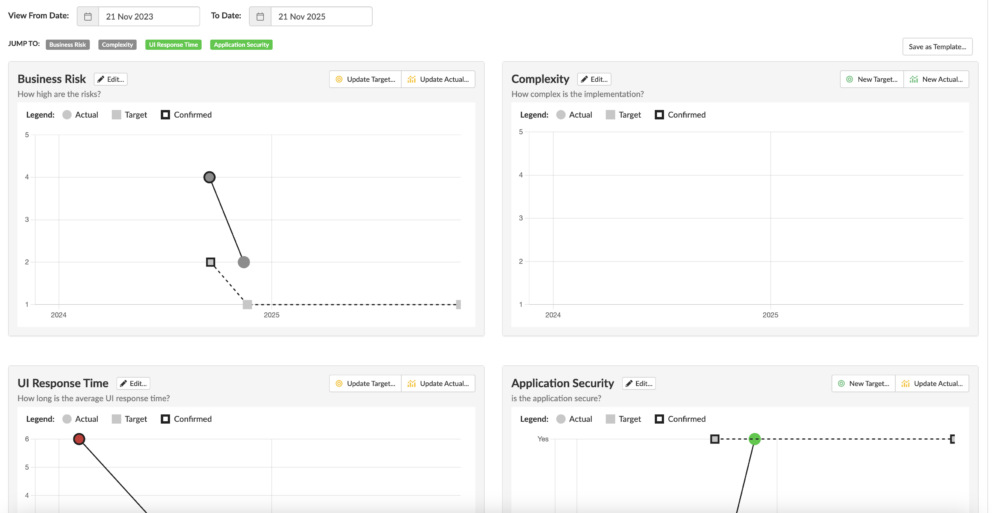The height and width of the screenshot is (513, 992).
Task: Click Confirmed legend square in Complexity chart
Action: 659,115
